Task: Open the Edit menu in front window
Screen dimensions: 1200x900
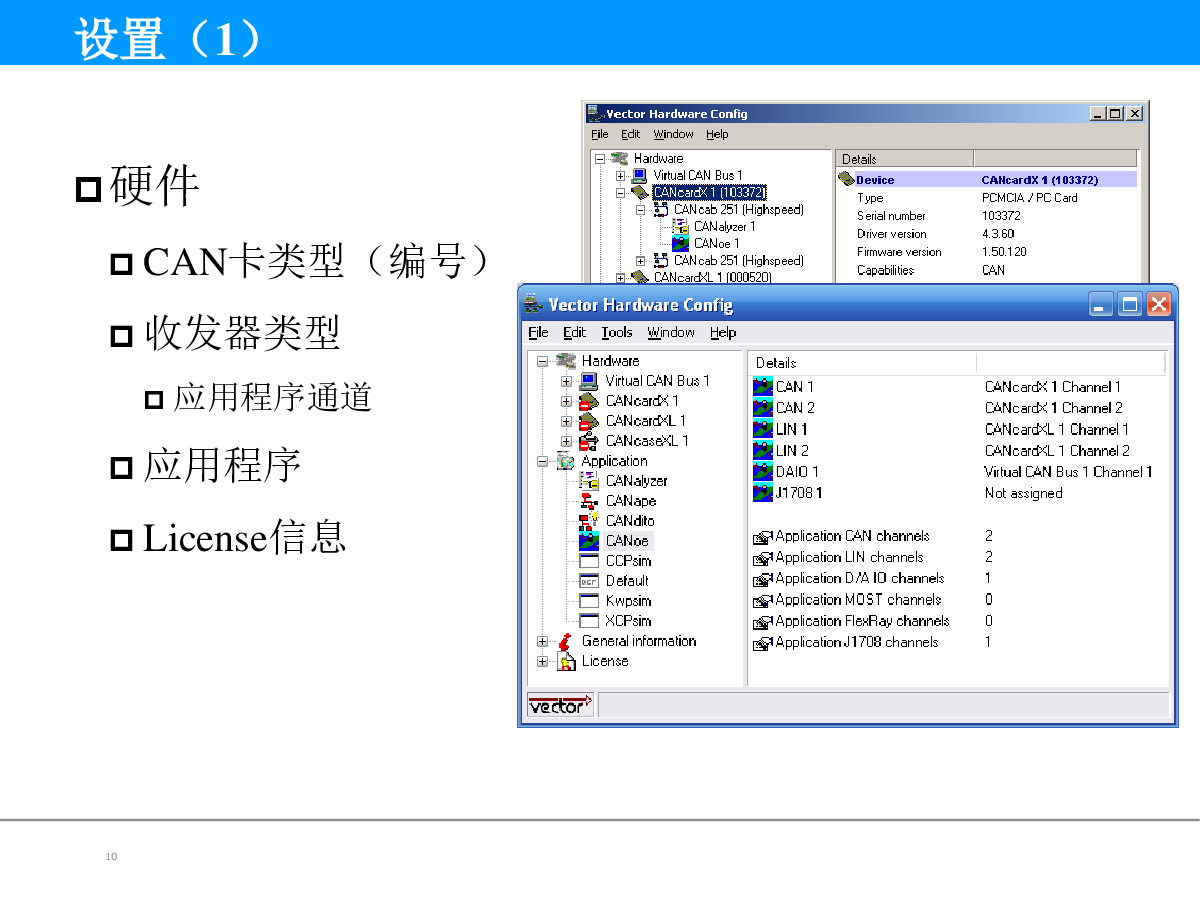Action: [x=574, y=333]
